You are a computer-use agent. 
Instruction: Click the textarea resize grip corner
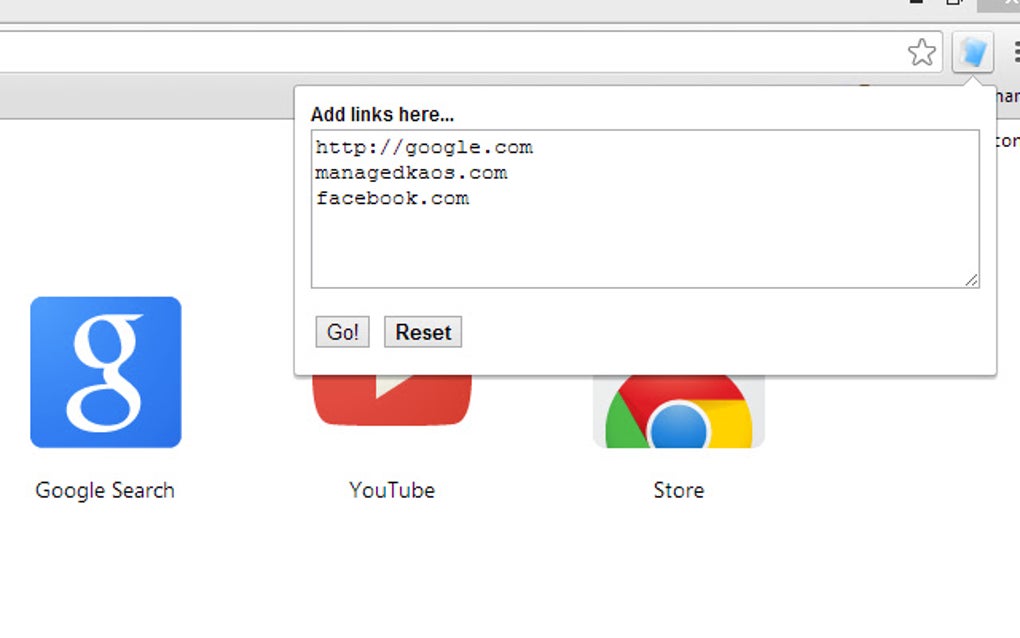click(x=971, y=280)
